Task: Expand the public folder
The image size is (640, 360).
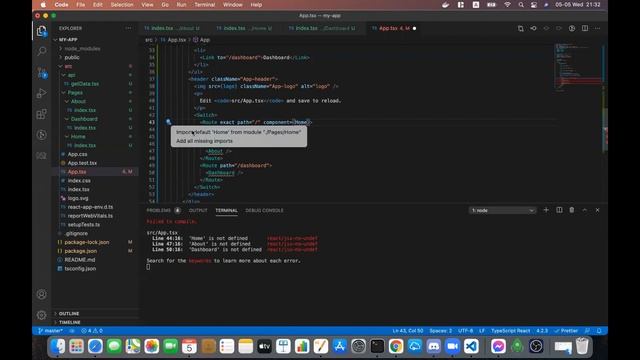Action: tap(72, 58)
